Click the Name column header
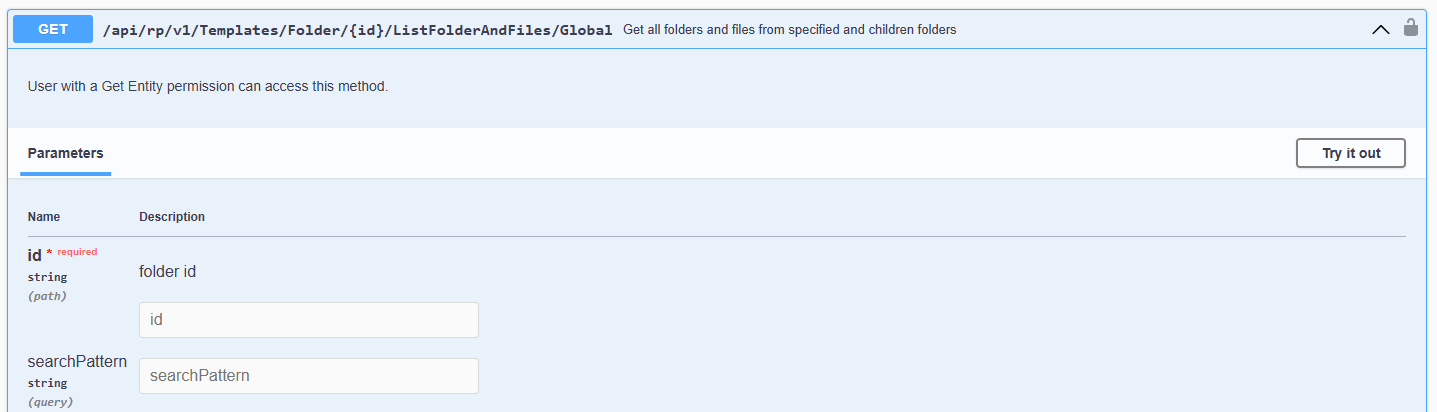Image resolution: width=1437 pixels, height=412 pixels. point(44,217)
